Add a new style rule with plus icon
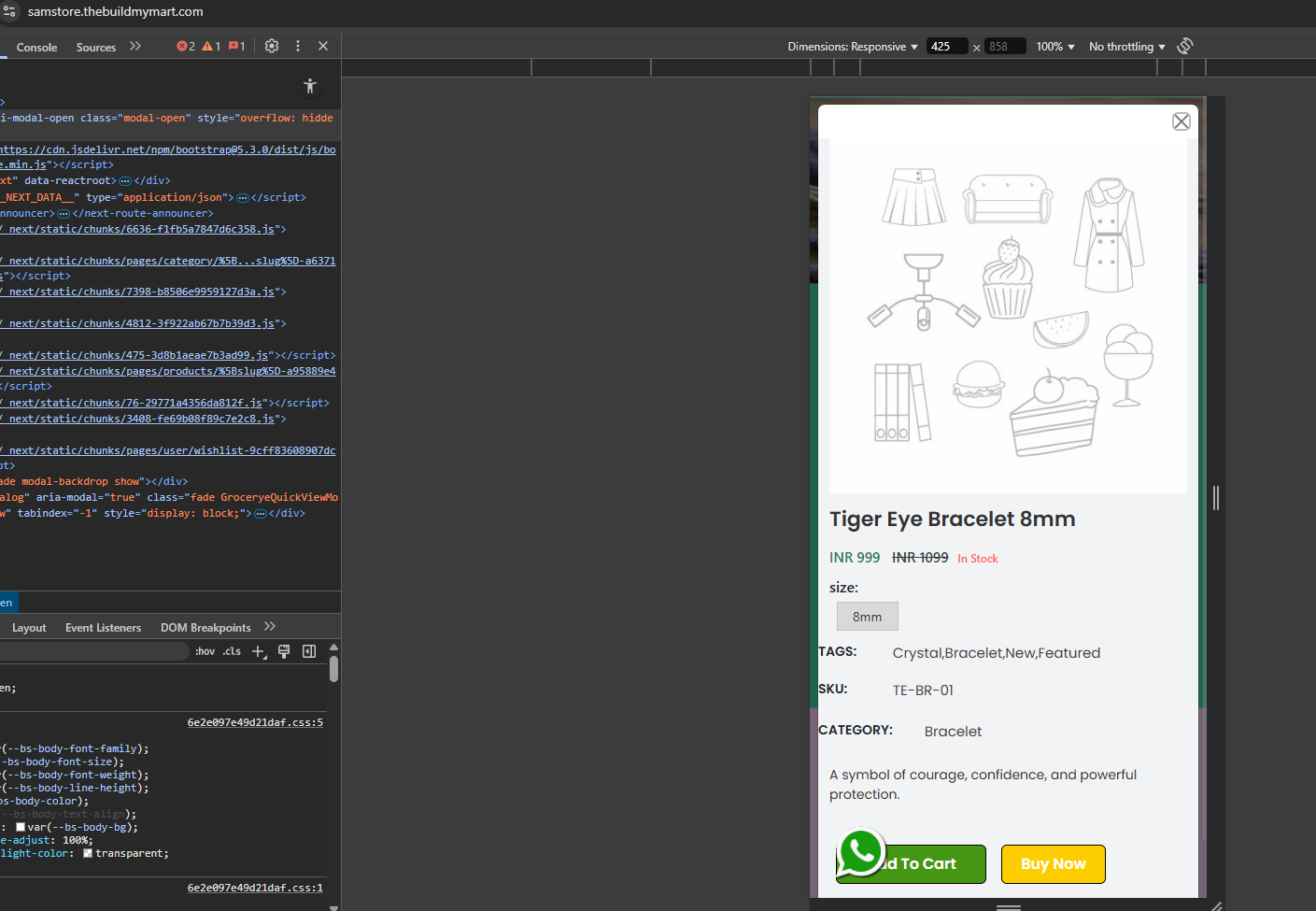 pos(259,651)
